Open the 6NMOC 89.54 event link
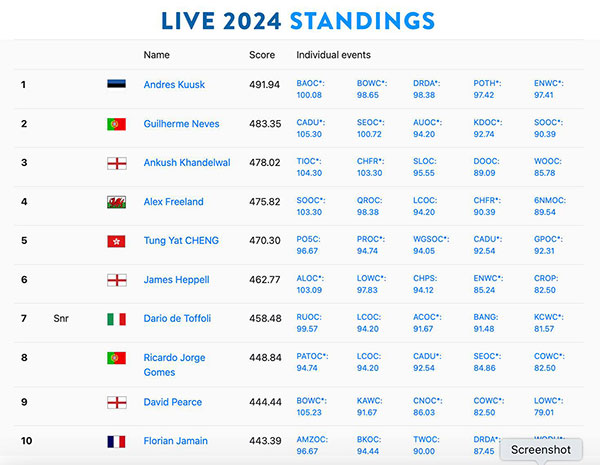 pyautogui.click(x=550, y=206)
